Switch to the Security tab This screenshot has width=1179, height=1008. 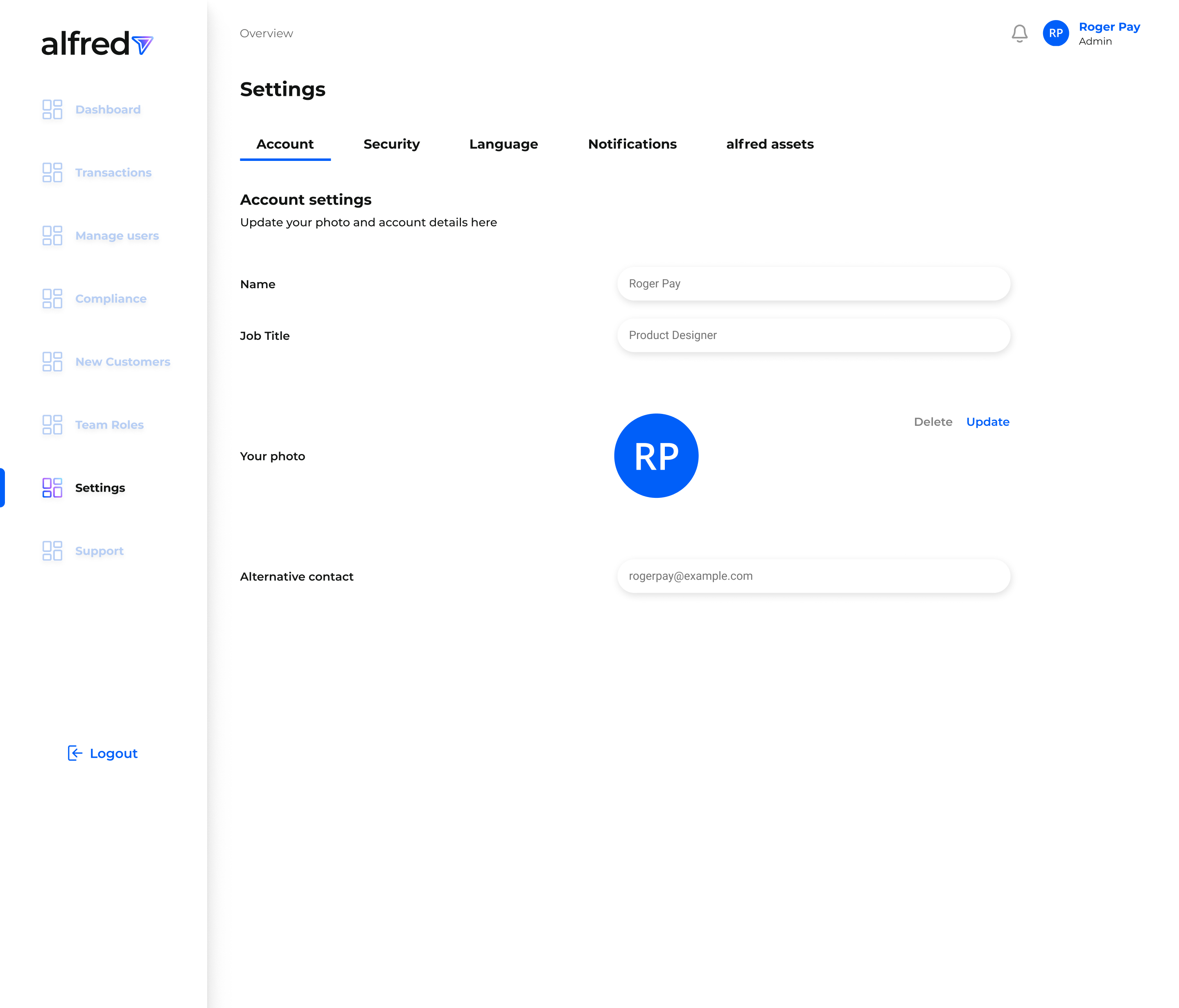tap(391, 144)
